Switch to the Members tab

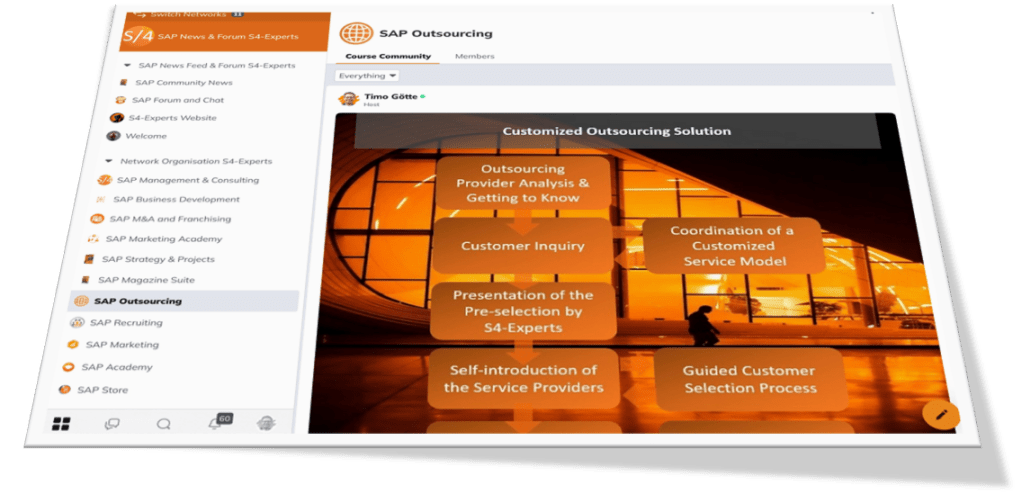click(x=474, y=56)
